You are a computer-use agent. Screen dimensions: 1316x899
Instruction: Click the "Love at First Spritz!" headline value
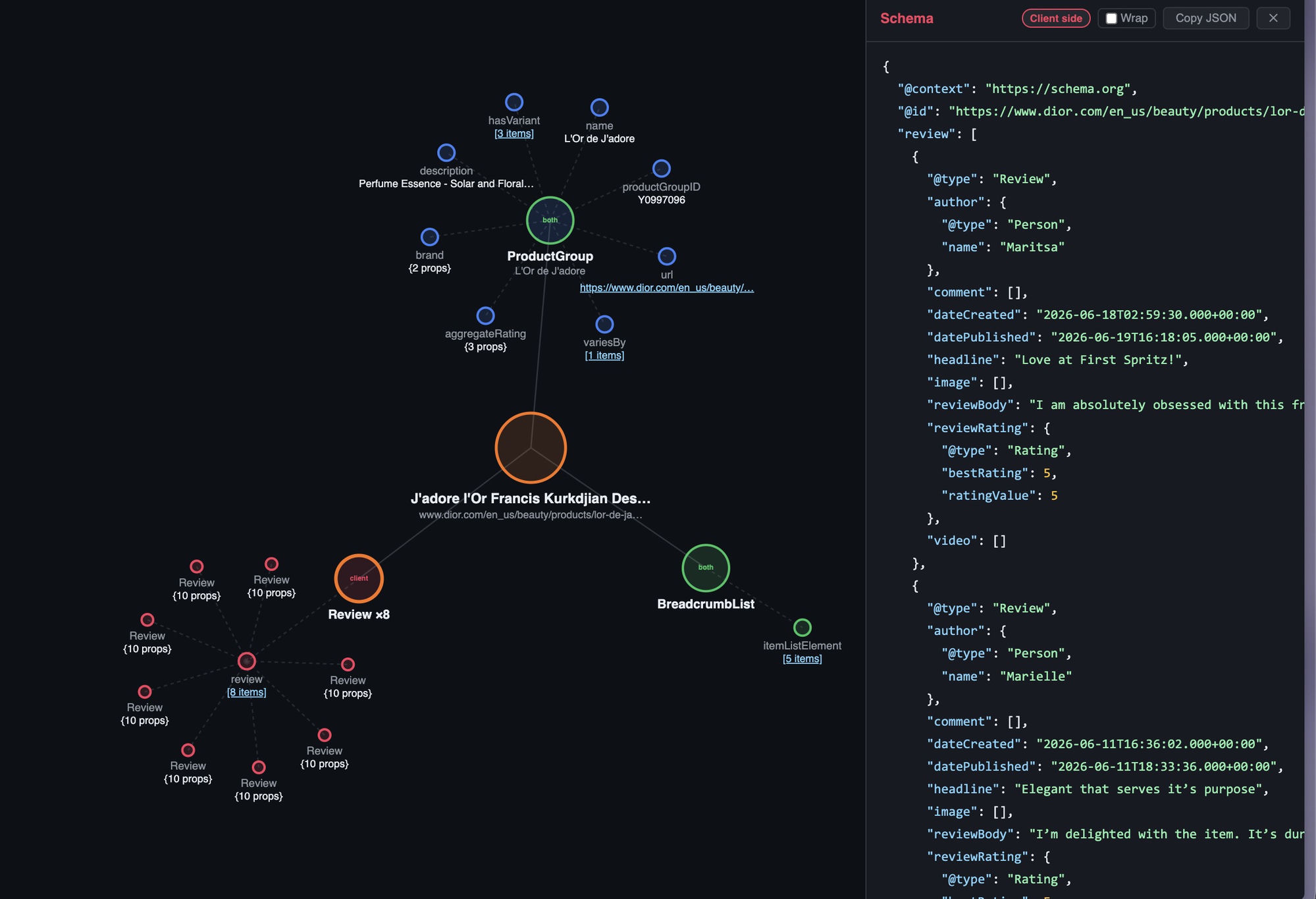pyautogui.click(x=1097, y=360)
